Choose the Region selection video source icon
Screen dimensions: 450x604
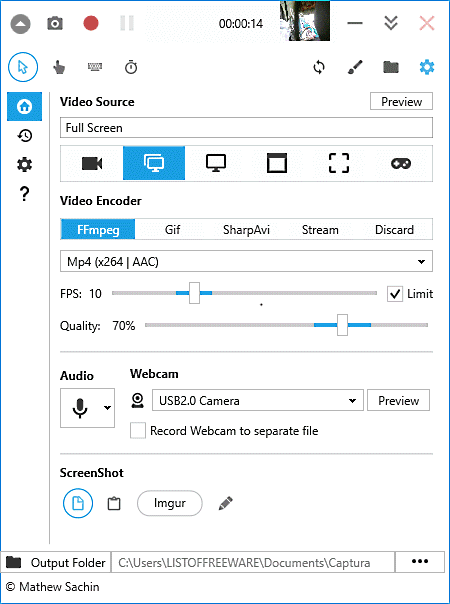[x=339, y=163]
